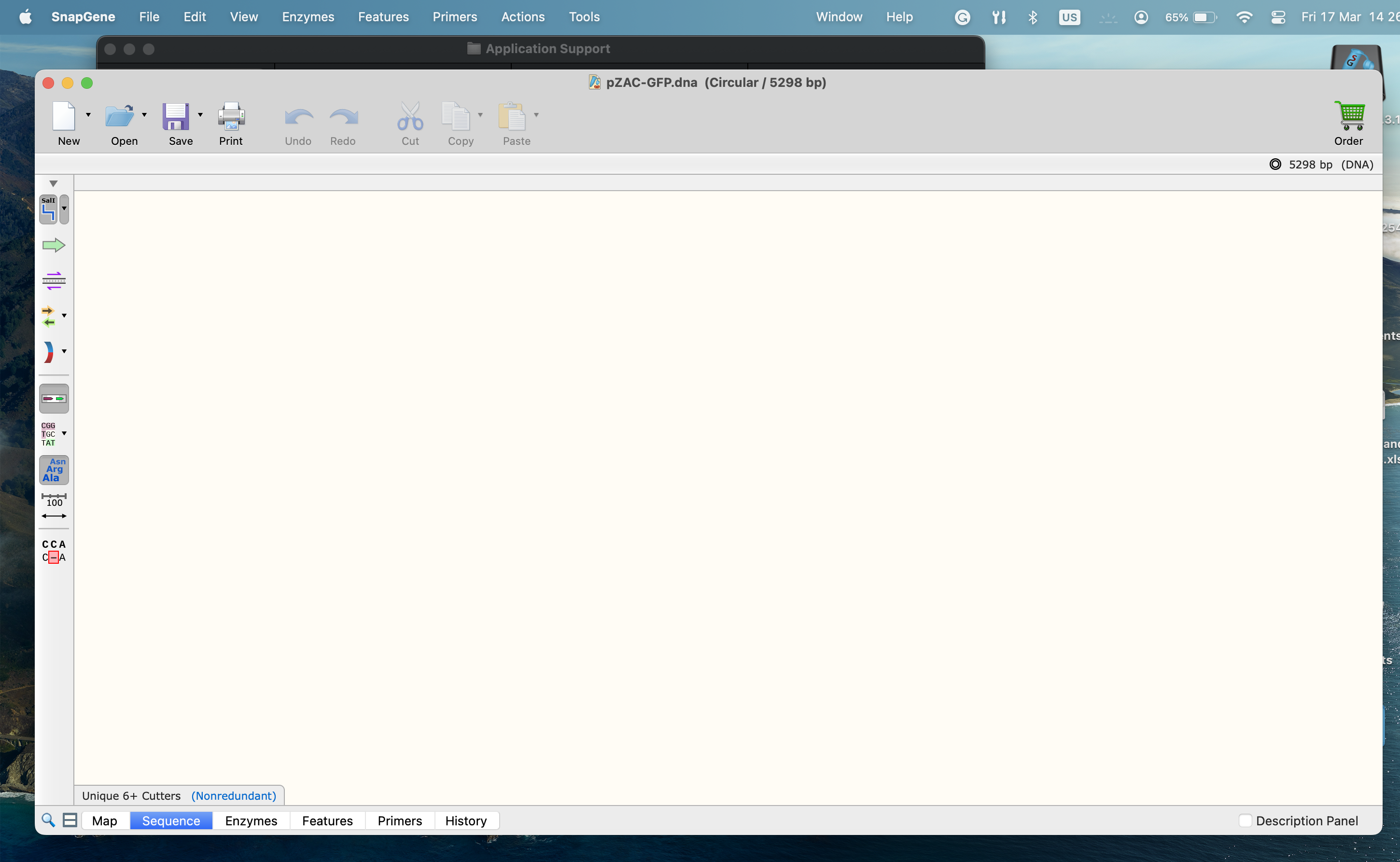
Task: Click the Bluetooth status icon
Action: coord(1033,17)
